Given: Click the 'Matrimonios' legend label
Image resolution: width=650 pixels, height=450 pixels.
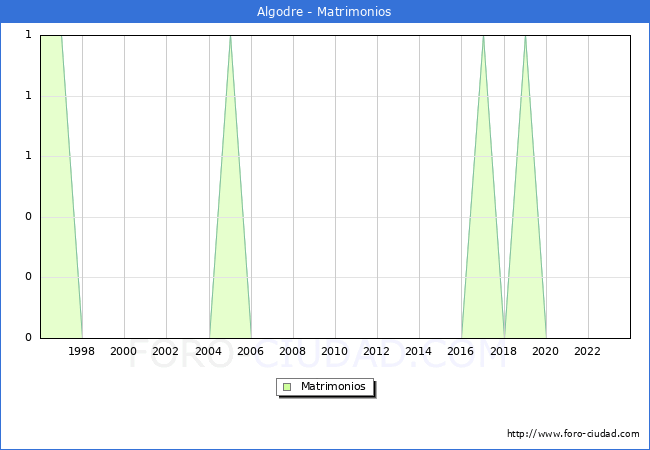Looking at the screenshot, I should (x=333, y=386).
